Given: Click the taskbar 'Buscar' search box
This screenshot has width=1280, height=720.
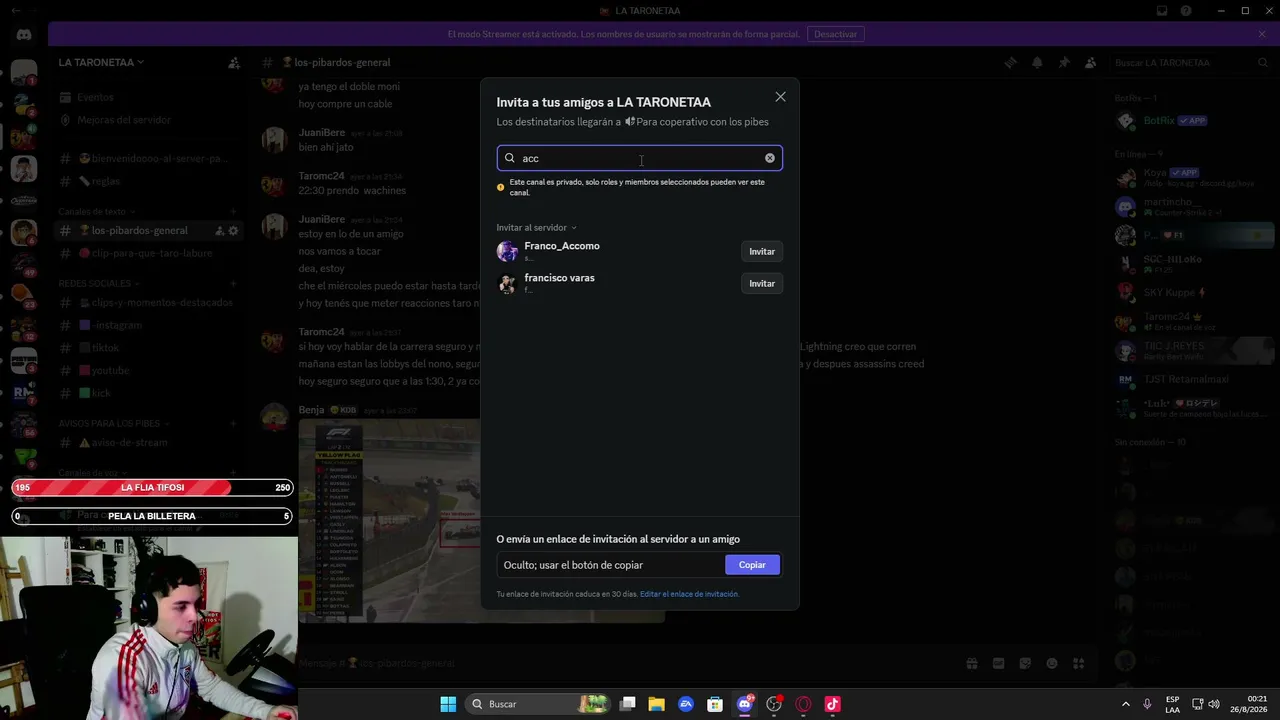Looking at the screenshot, I should tap(537, 704).
